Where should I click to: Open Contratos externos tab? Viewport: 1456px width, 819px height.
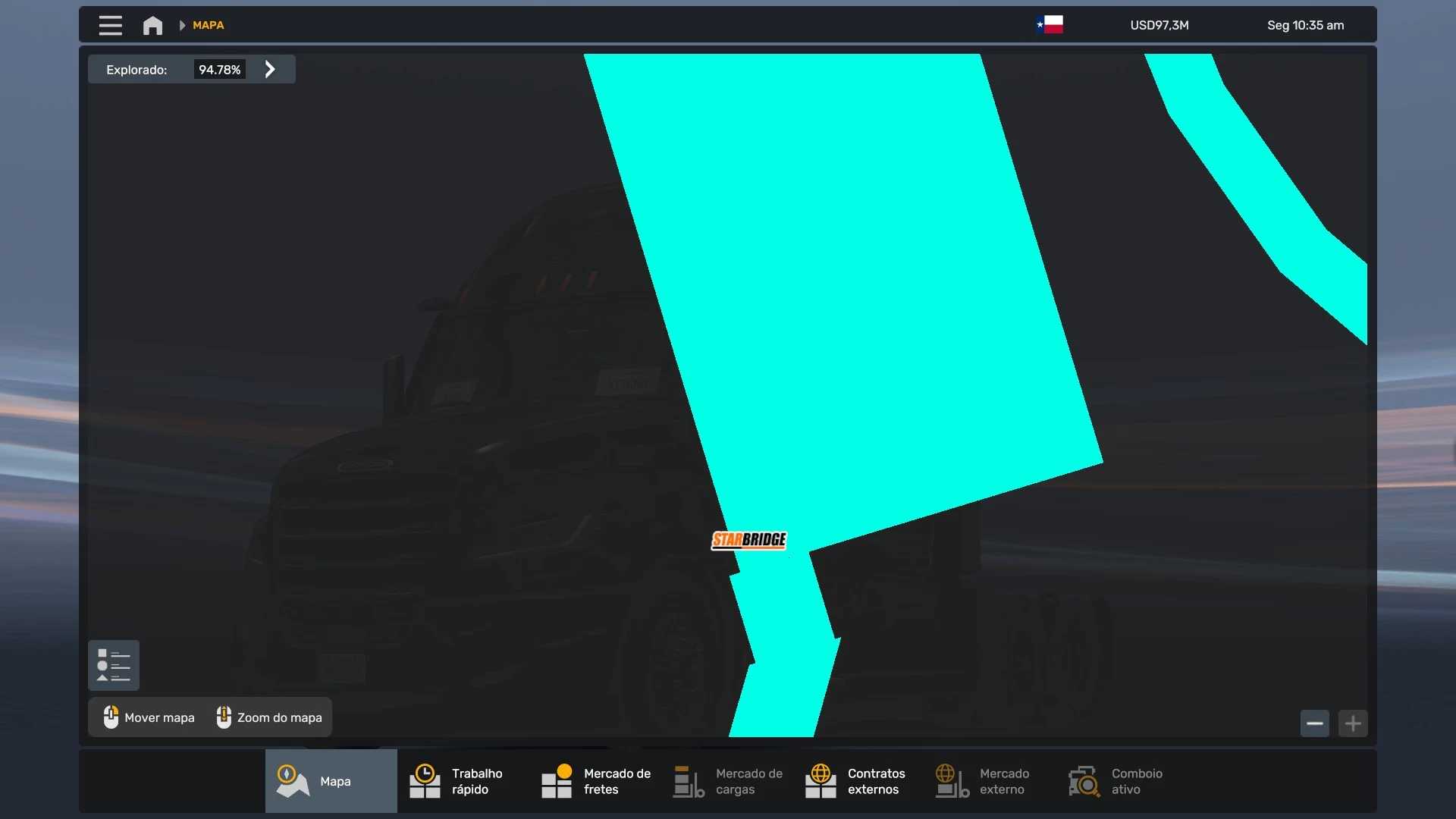pyautogui.click(x=857, y=781)
